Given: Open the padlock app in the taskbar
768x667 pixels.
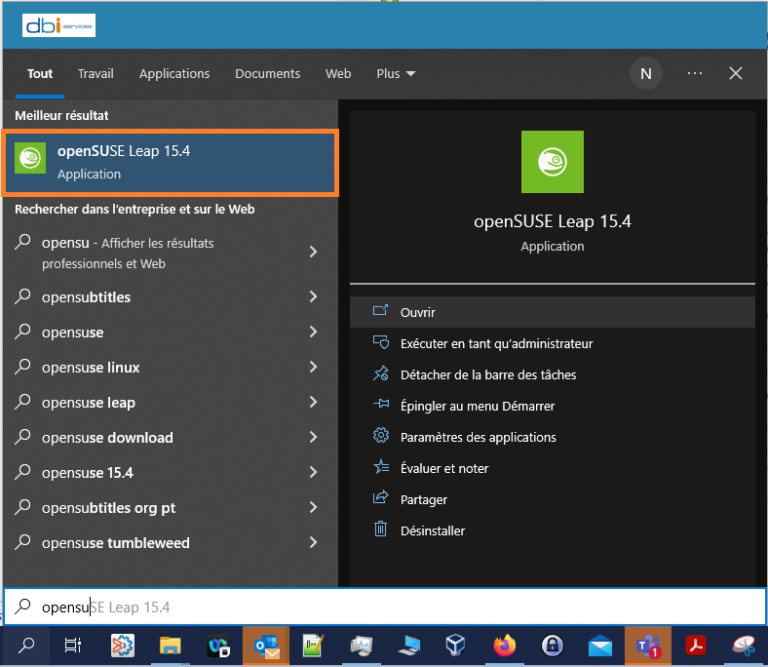Looking at the screenshot, I should [552, 645].
